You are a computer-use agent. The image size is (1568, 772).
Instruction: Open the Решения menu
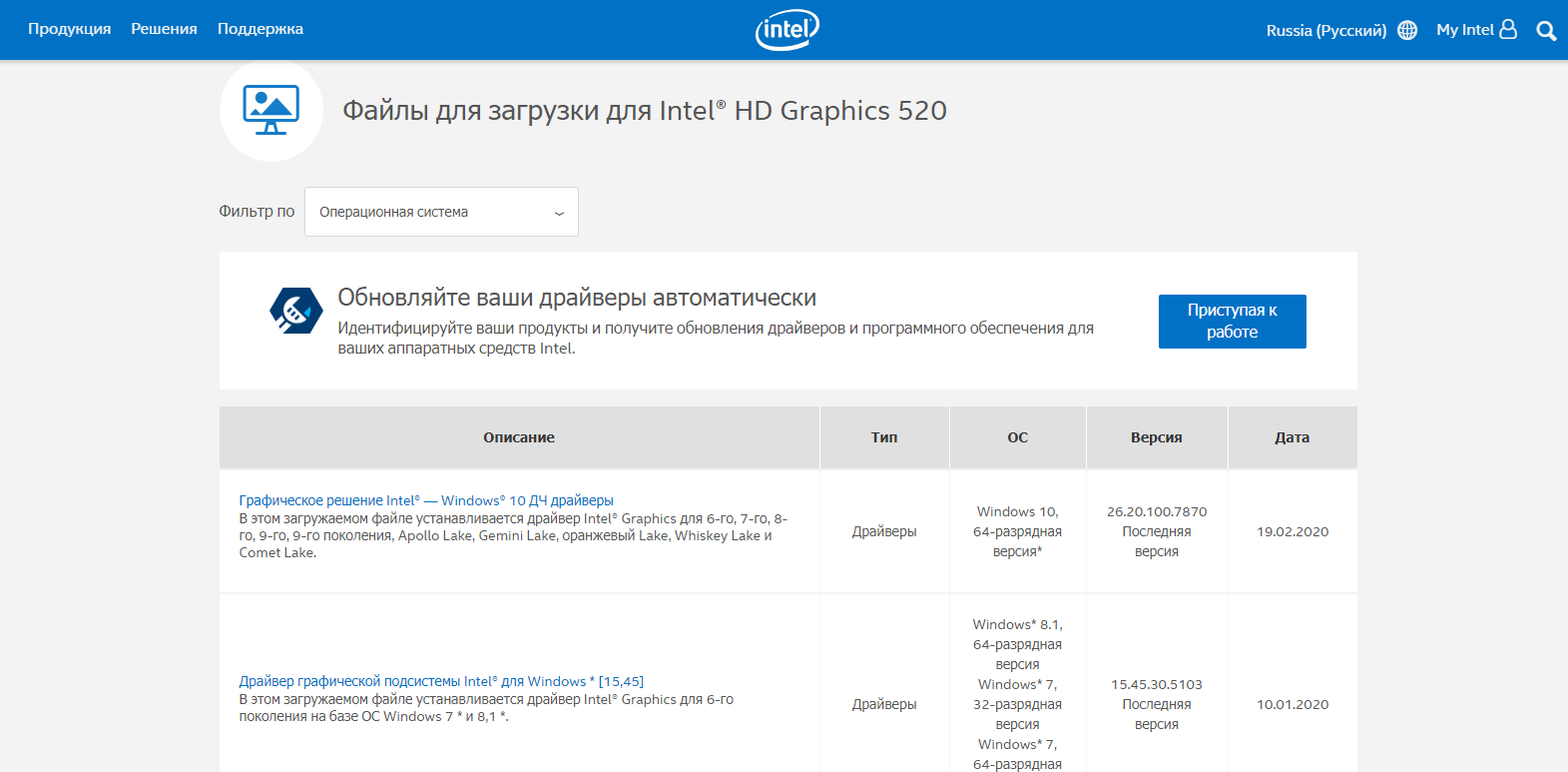tap(164, 29)
